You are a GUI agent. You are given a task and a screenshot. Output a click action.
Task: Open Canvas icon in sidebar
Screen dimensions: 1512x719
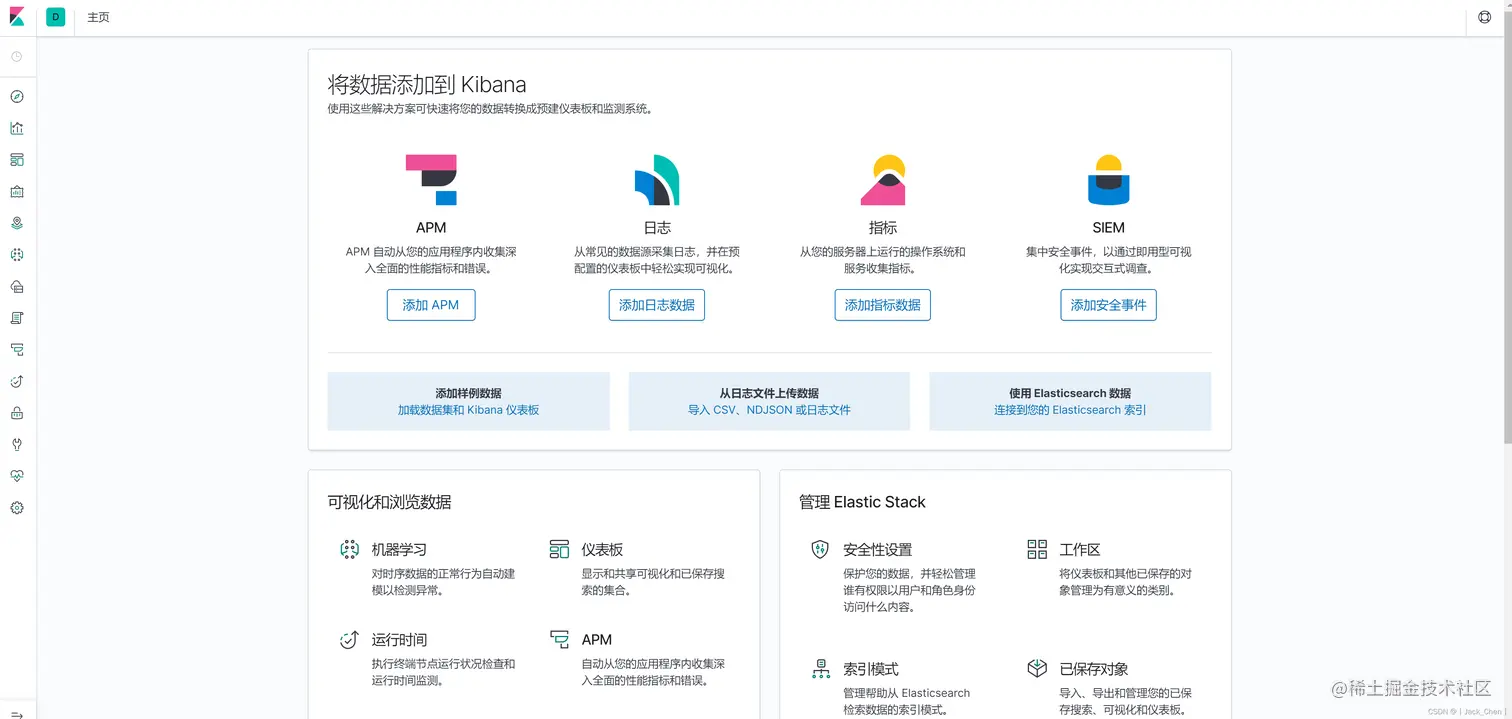(17, 192)
